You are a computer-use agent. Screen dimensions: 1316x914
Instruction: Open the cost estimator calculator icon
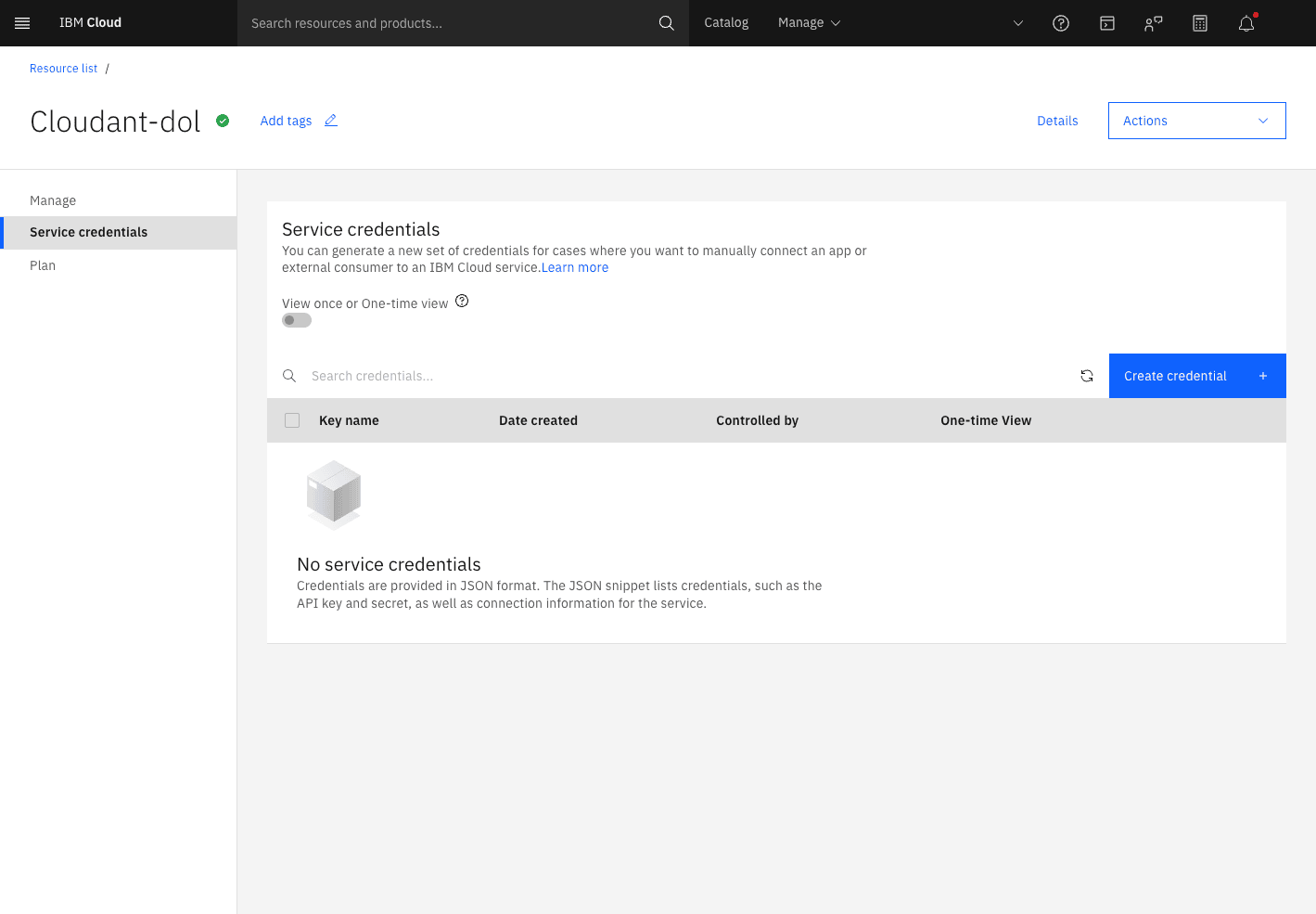[x=1200, y=23]
